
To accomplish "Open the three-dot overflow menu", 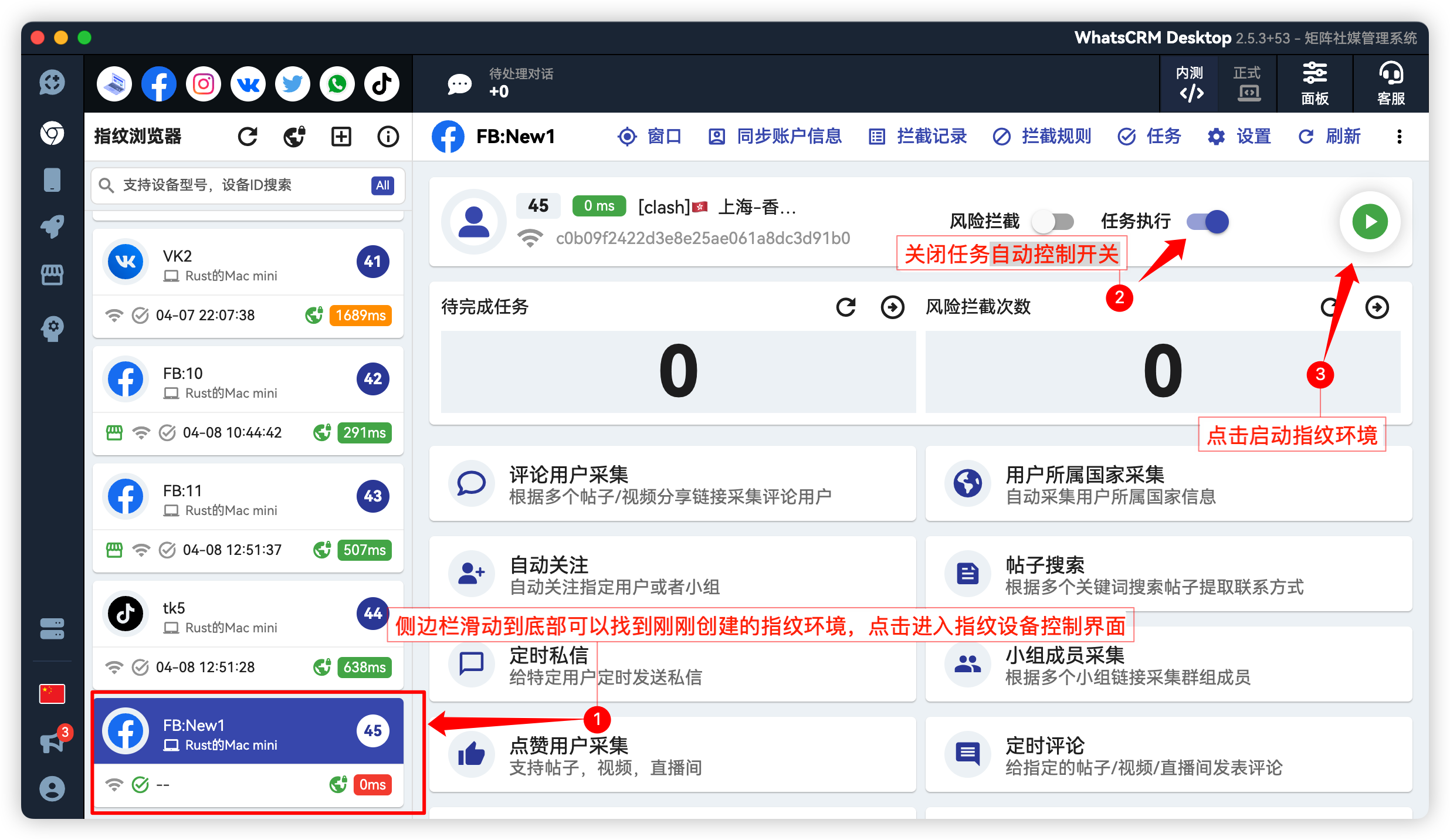I will coord(1399,136).
